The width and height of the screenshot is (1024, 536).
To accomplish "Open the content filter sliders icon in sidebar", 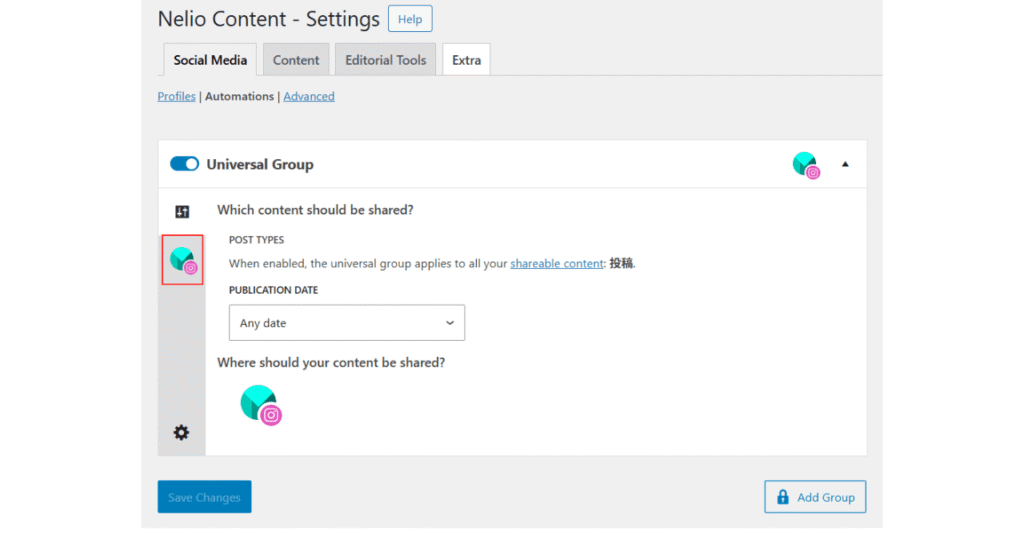I will pyautogui.click(x=182, y=211).
